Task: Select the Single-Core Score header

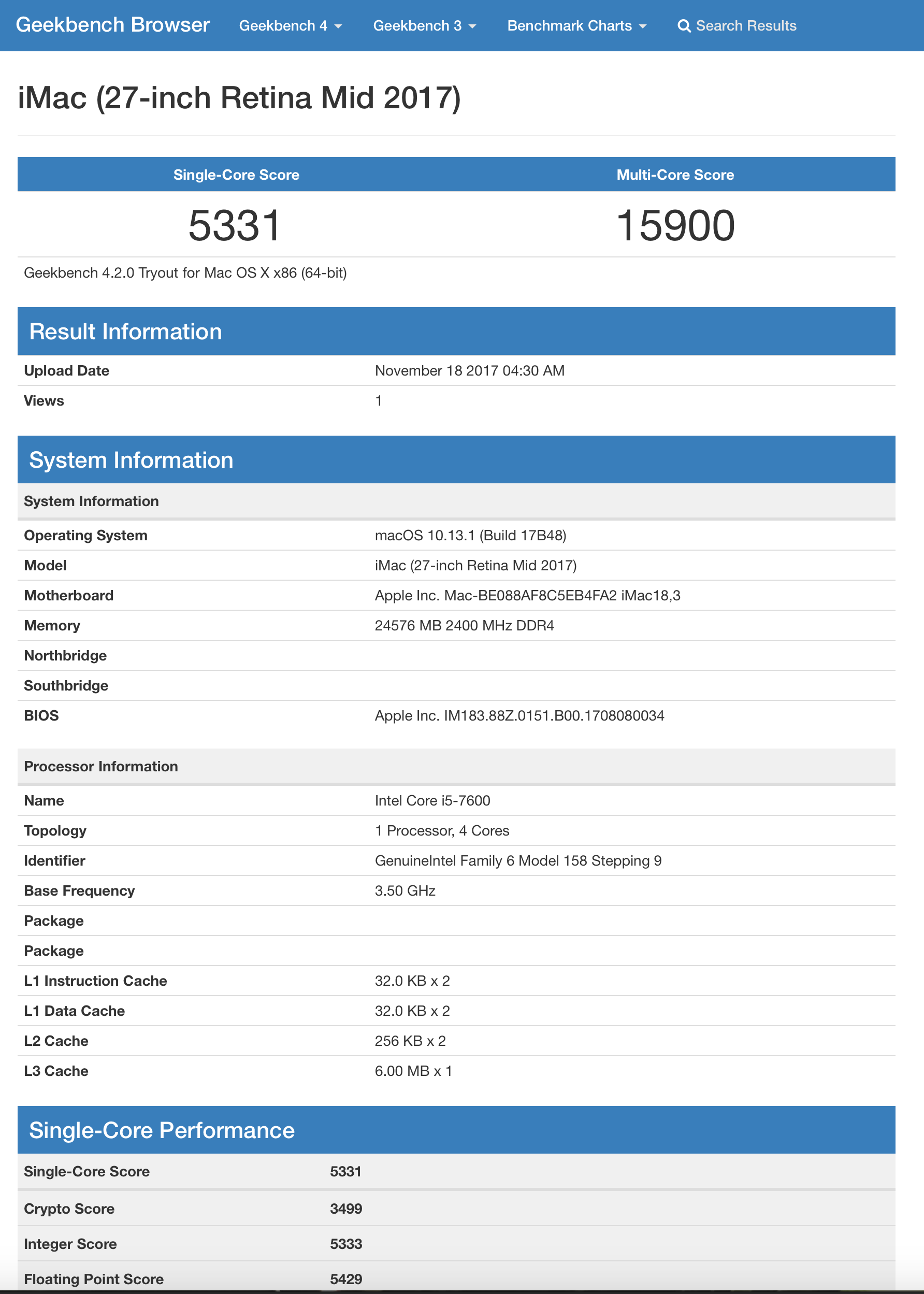Action: pos(236,175)
